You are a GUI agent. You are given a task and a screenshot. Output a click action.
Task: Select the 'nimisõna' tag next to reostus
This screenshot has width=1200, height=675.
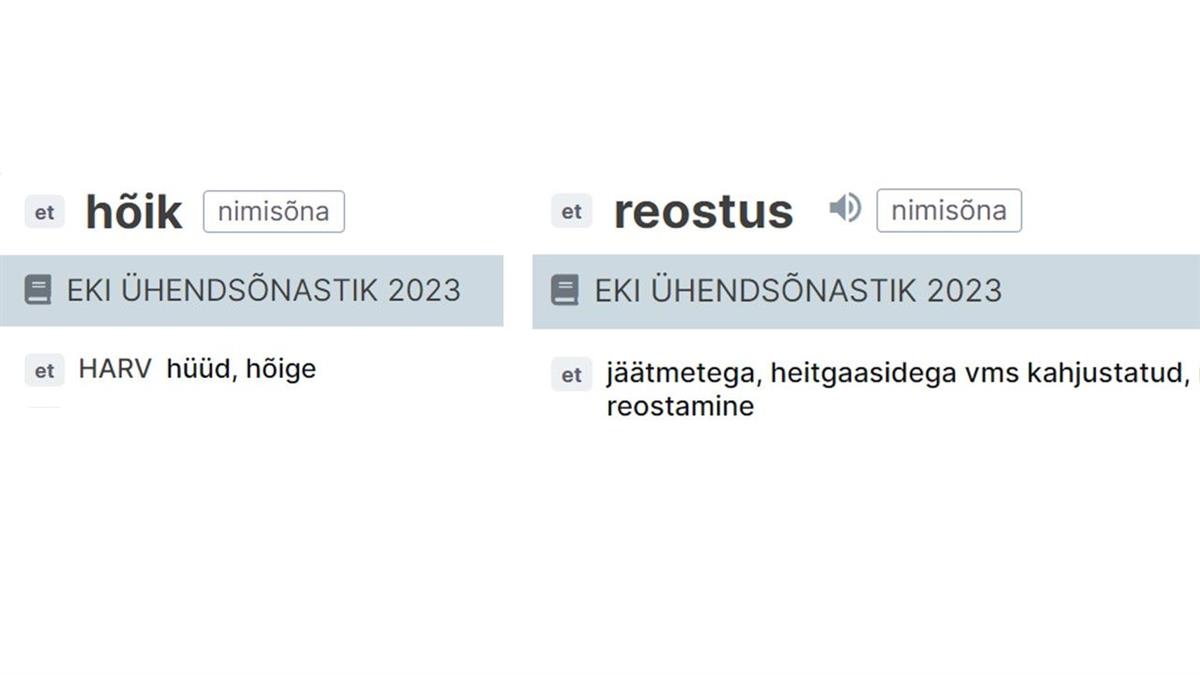(948, 211)
